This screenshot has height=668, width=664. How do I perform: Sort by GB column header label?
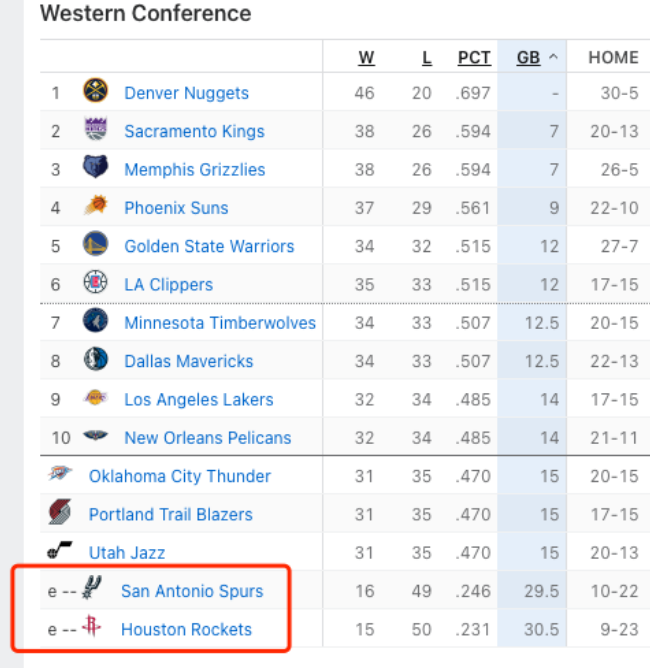(528, 58)
